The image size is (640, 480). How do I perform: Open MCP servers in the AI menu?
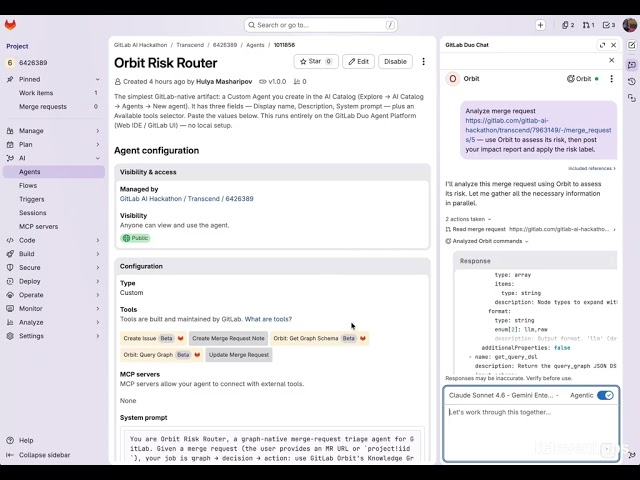point(53,227)
